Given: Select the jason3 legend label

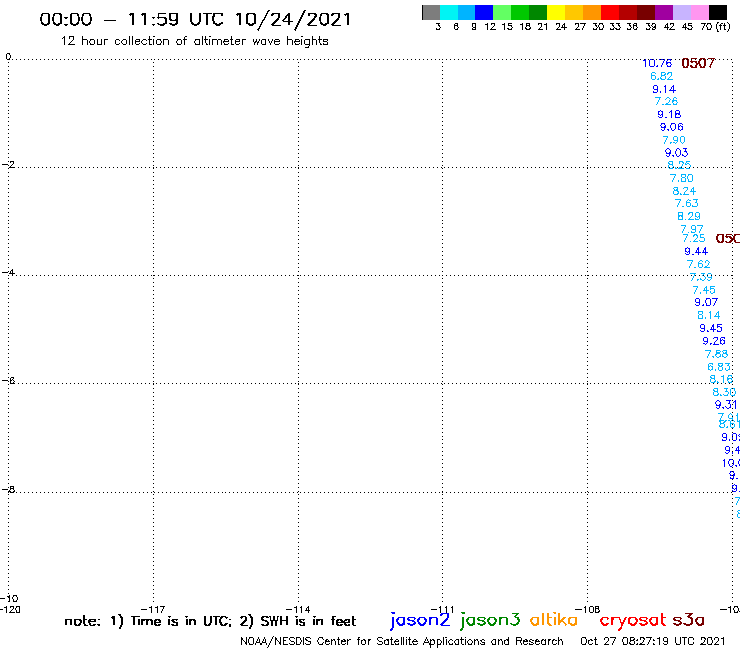Looking at the screenshot, I should coord(490,620).
